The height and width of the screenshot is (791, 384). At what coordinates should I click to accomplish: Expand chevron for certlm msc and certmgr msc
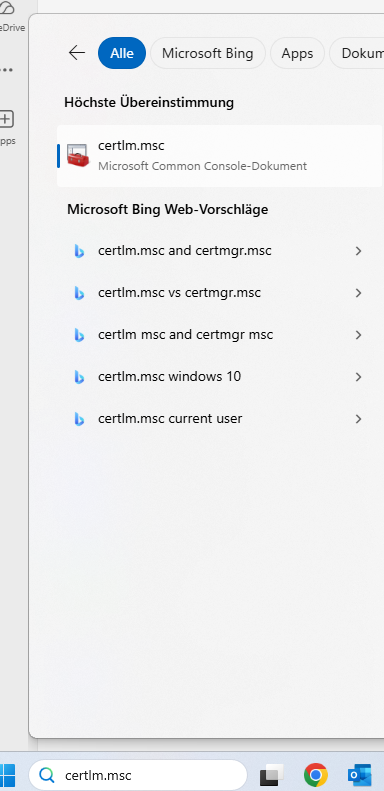[x=358, y=334]
